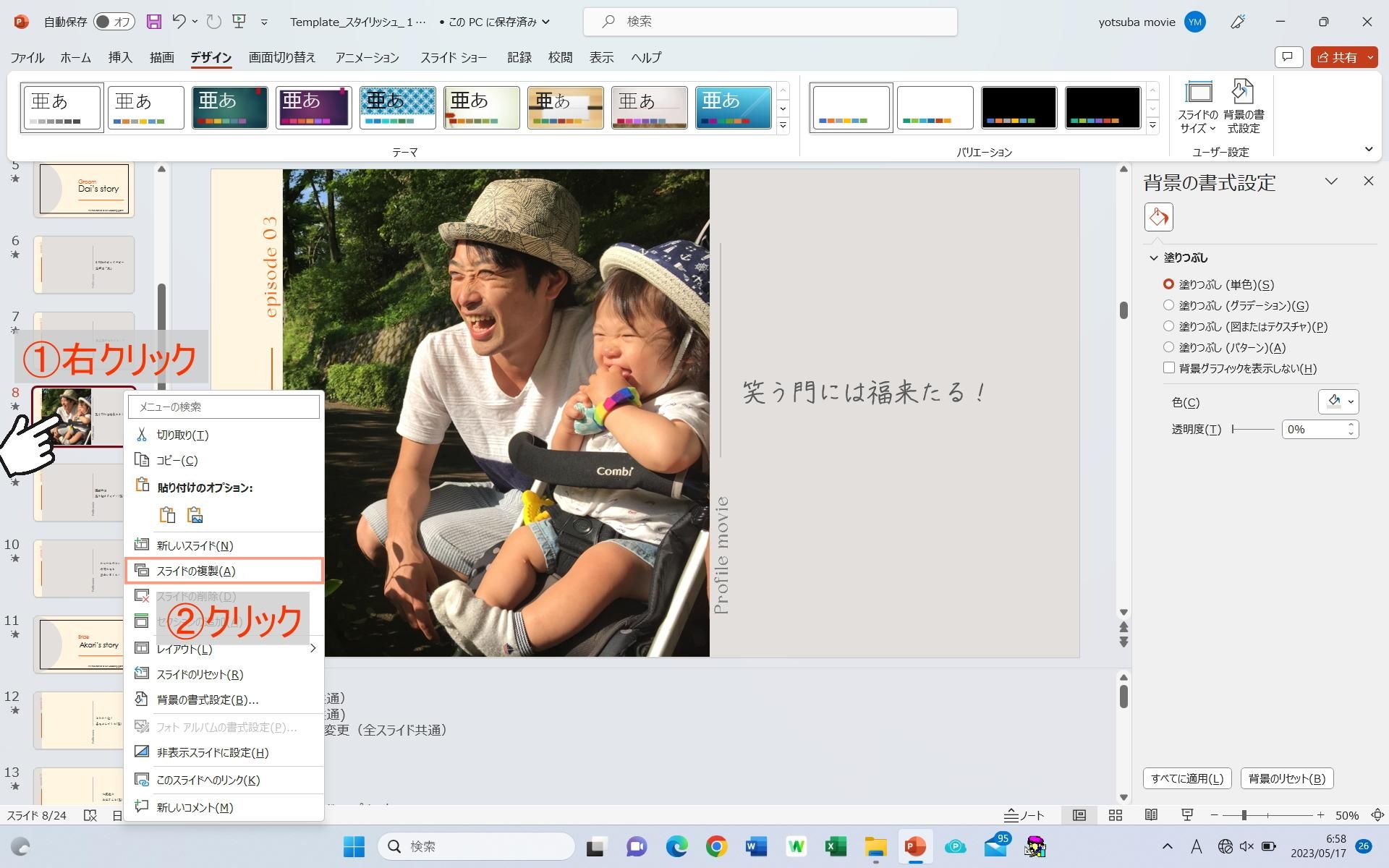
Task: Start slideshow from beginning icon in title bar
Action: [x=239, y=22]
